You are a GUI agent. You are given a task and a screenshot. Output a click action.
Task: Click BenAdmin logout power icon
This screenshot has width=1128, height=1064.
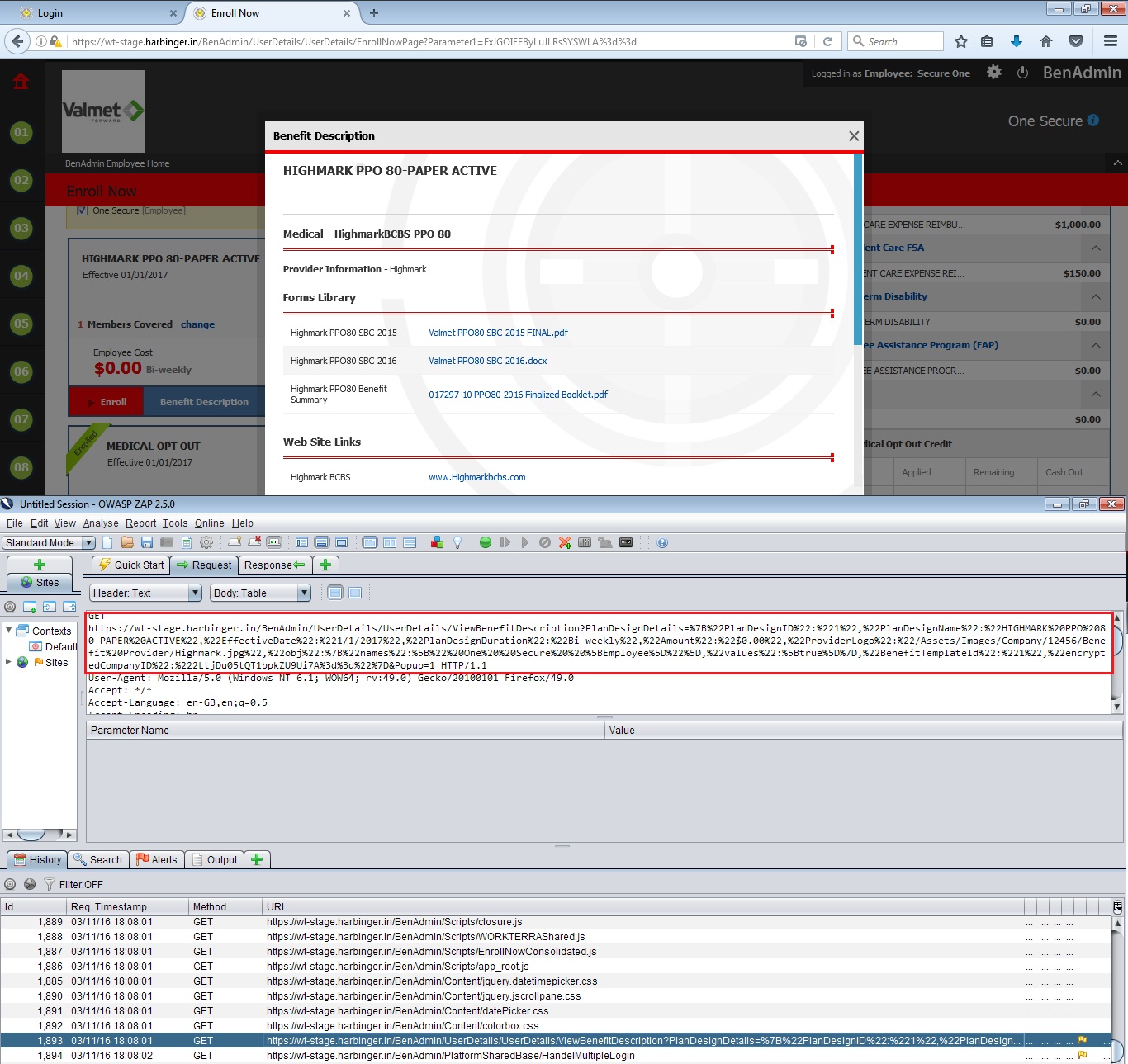(1022, 73)
